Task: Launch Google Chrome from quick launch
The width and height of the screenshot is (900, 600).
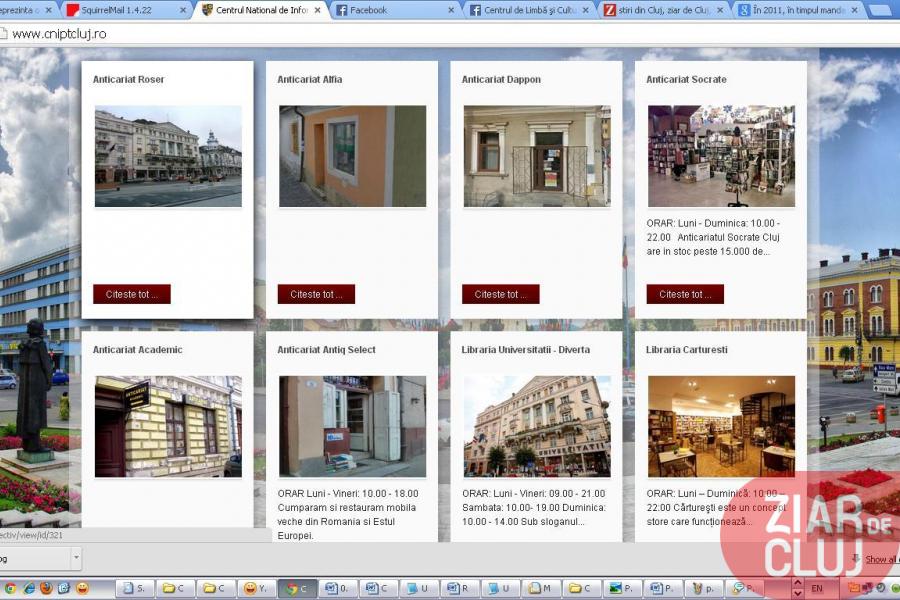Action: coord(10,588)
